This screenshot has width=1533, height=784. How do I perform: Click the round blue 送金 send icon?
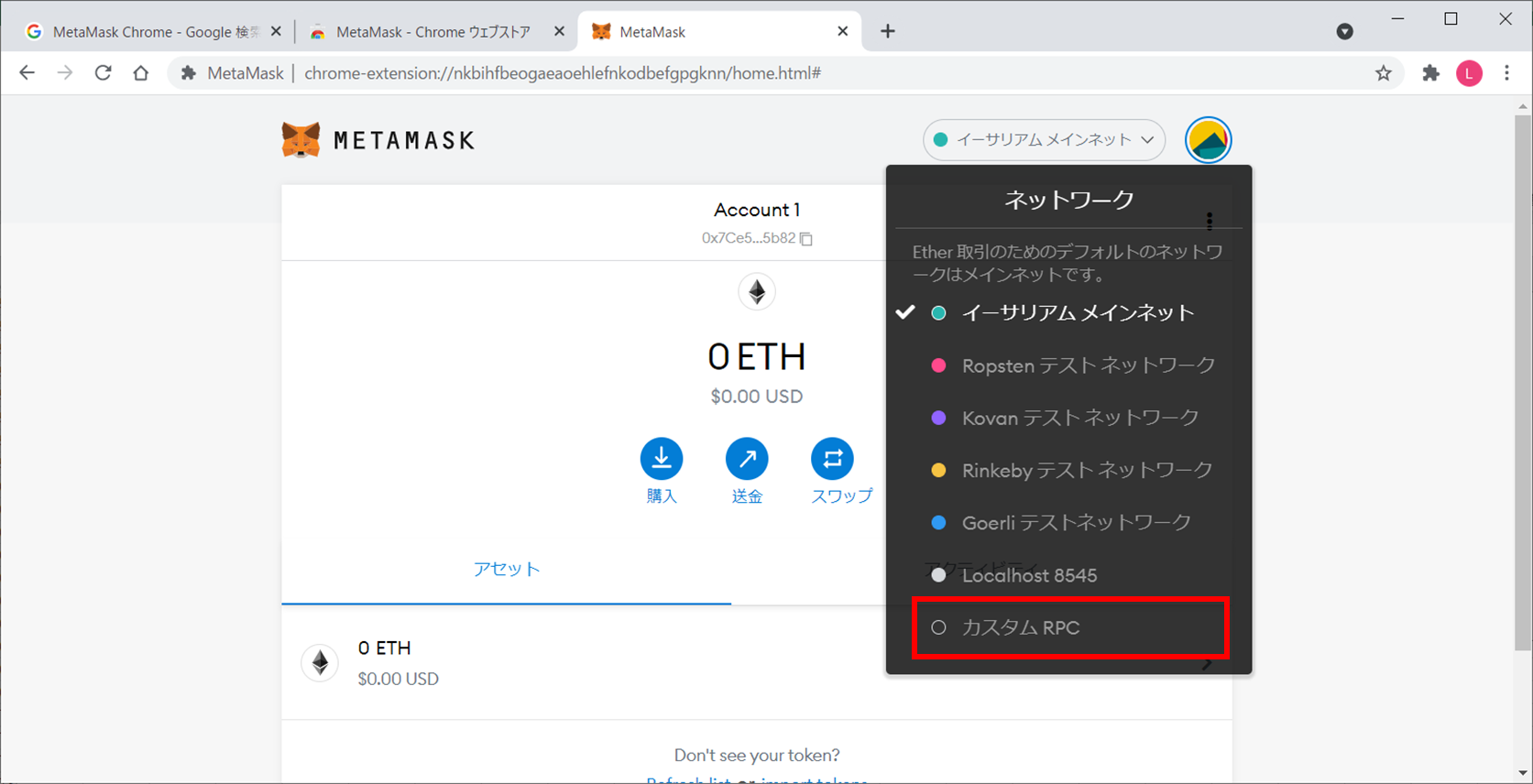[747, 459]
